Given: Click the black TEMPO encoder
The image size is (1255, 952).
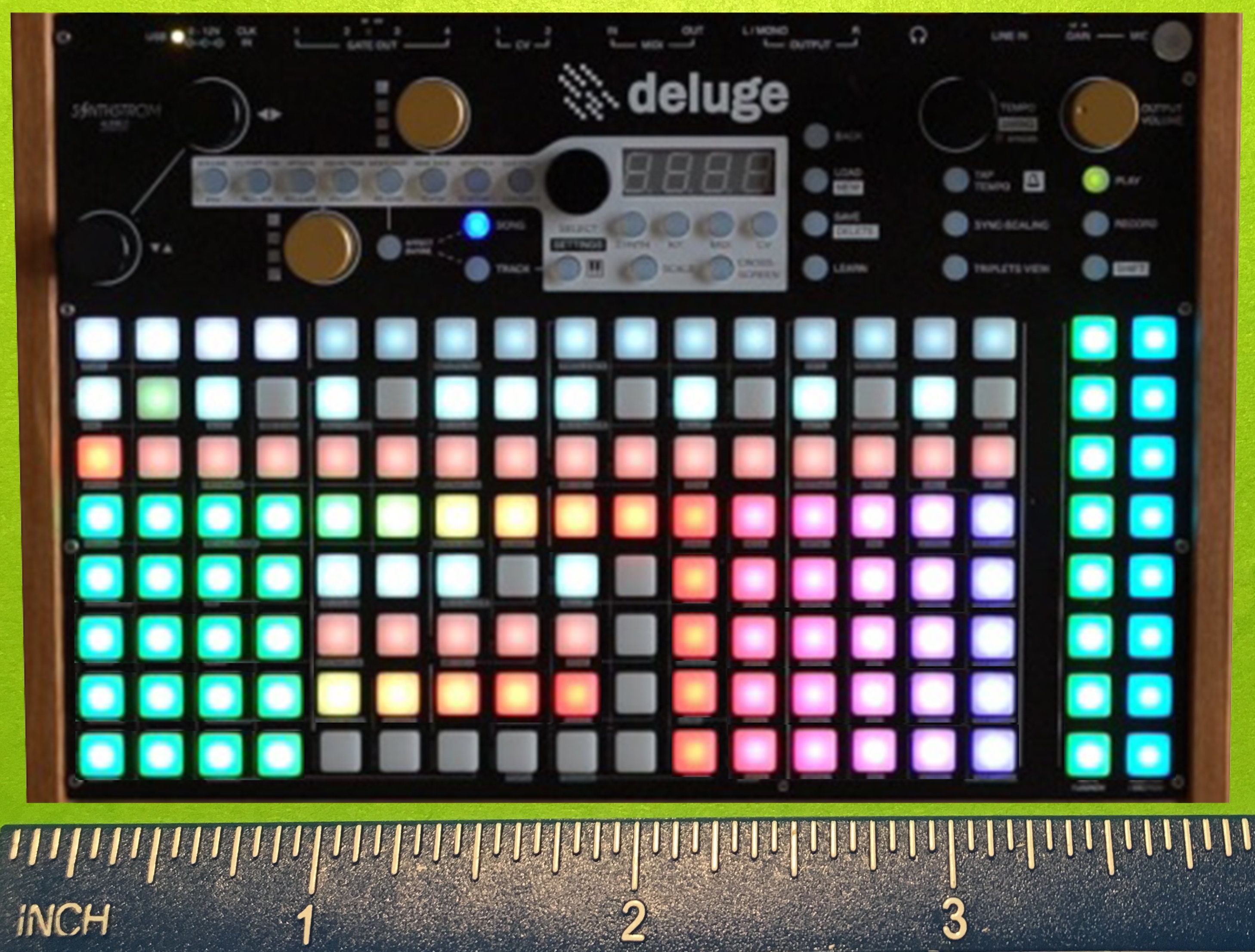Looking at the screenshot, I should 958,114.
